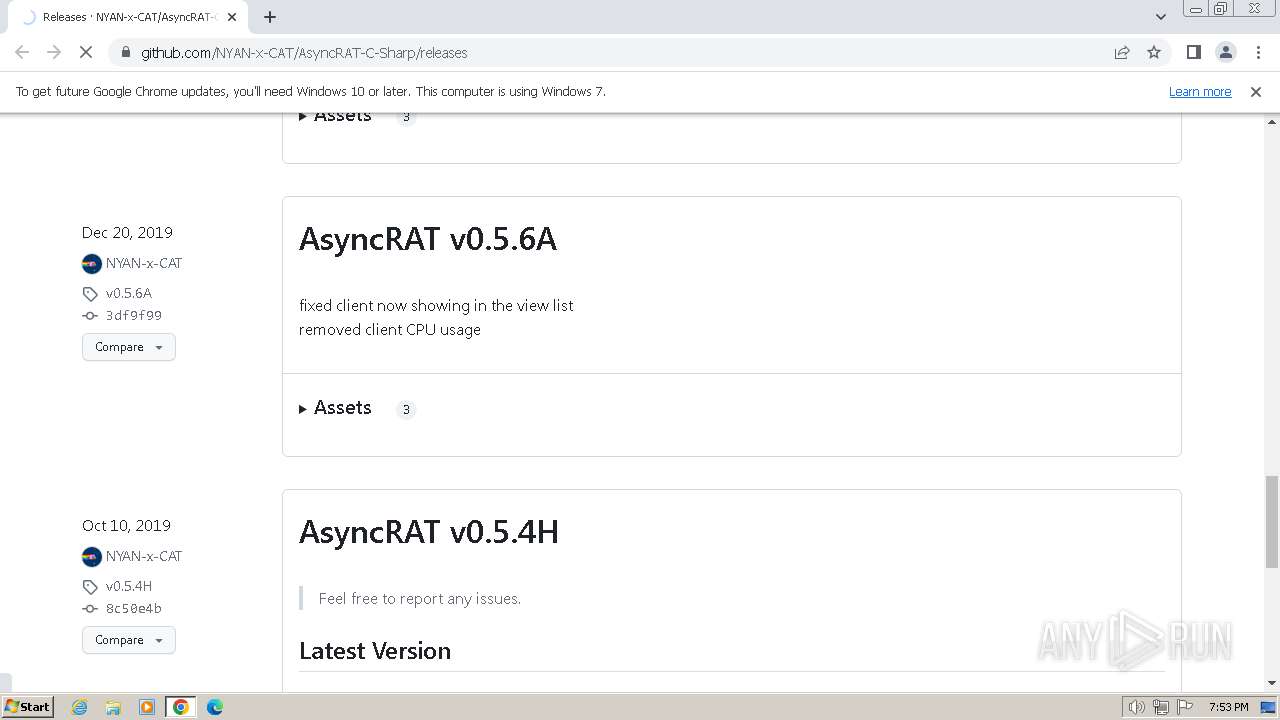
Task: Click the site lock icon
Action: click(125, 52)
